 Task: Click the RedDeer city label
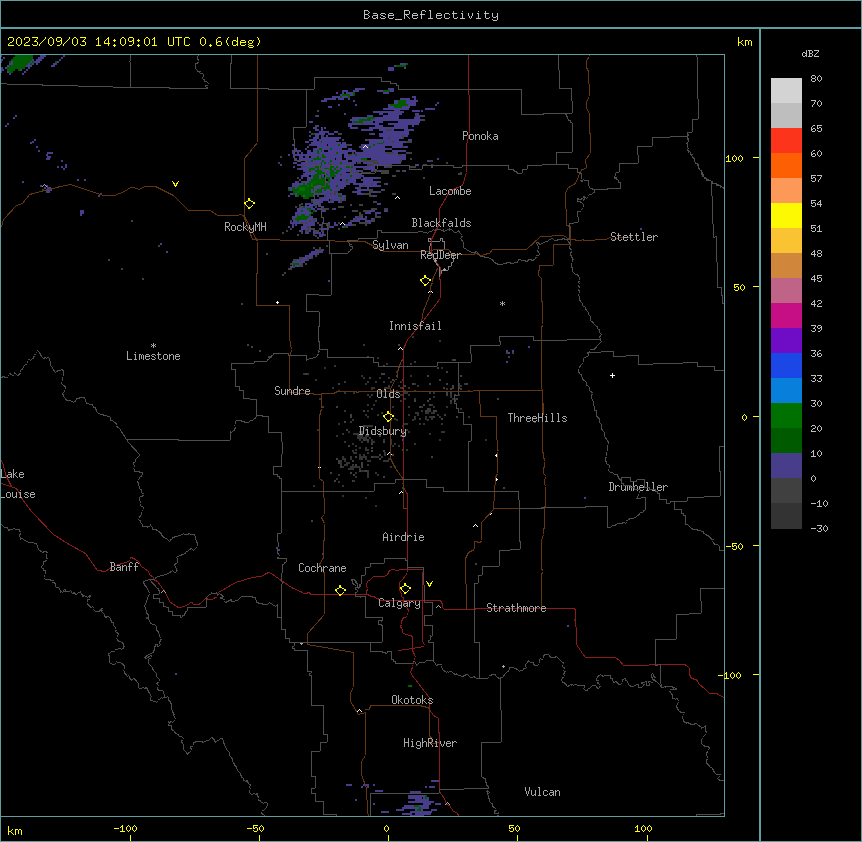point(440,255)
